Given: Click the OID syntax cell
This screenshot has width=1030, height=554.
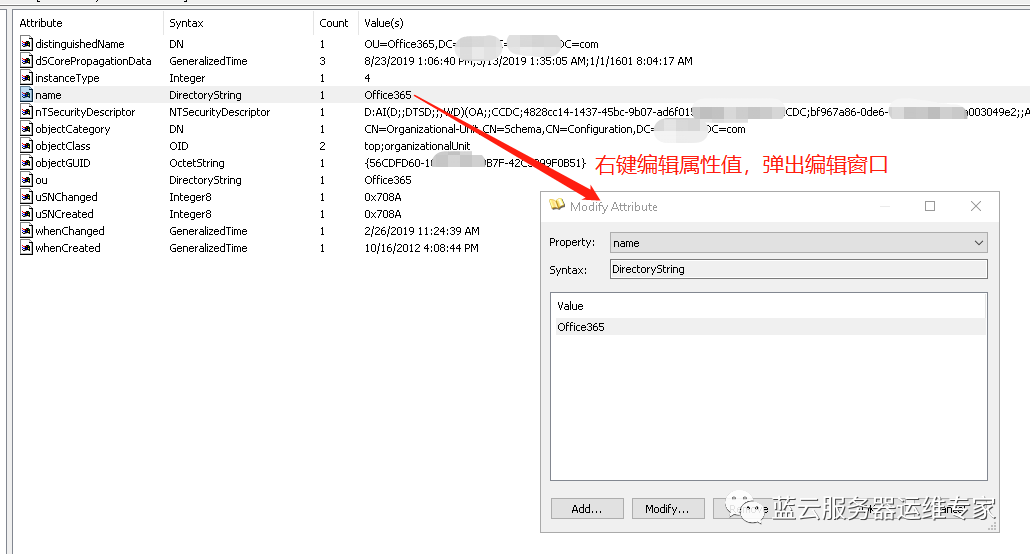Looking at the screenshot, I should tap(179, 146).
